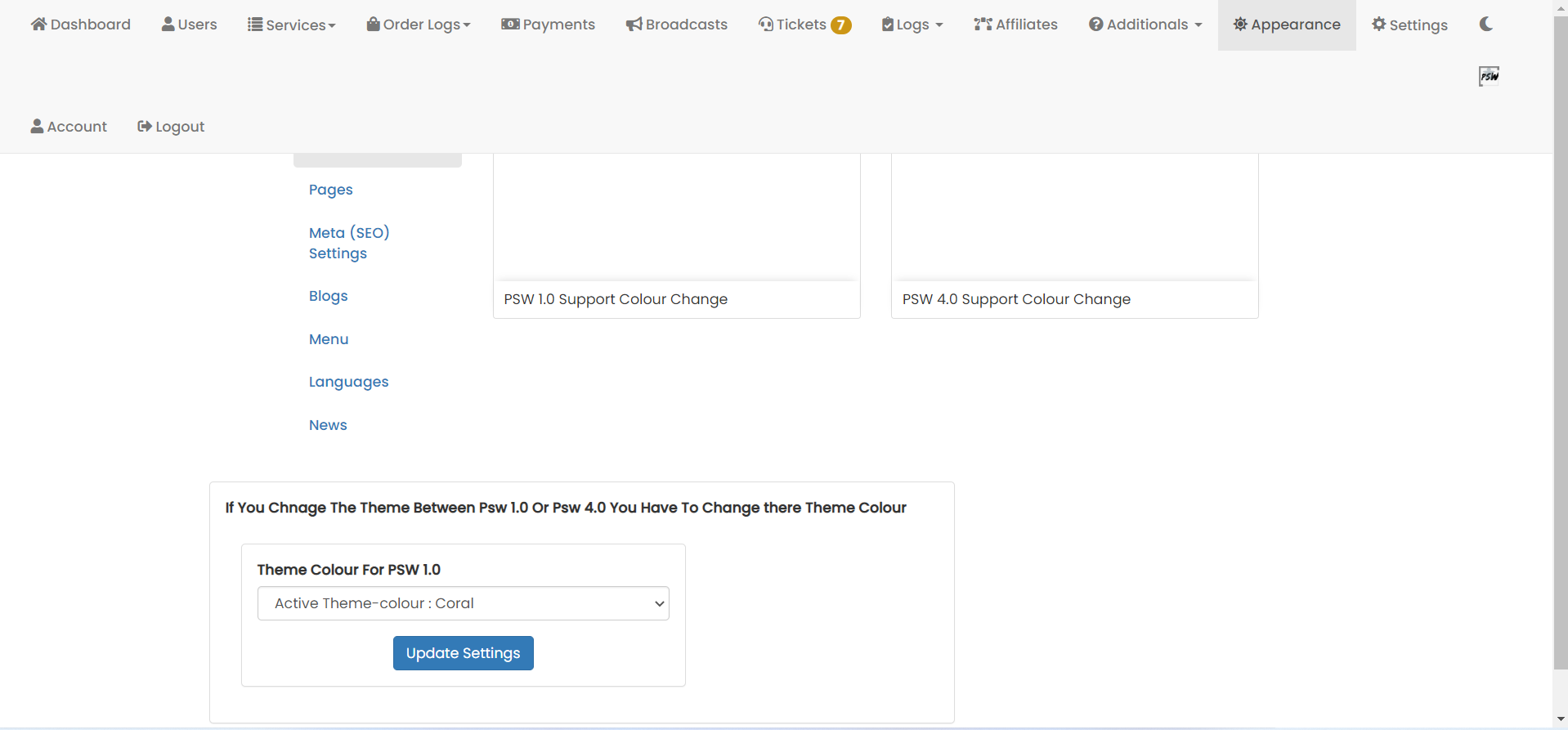Open the Menu sidebar link
Image resolution: width=1568 pixels, height=730 pixels.
(x=329, y=339)
